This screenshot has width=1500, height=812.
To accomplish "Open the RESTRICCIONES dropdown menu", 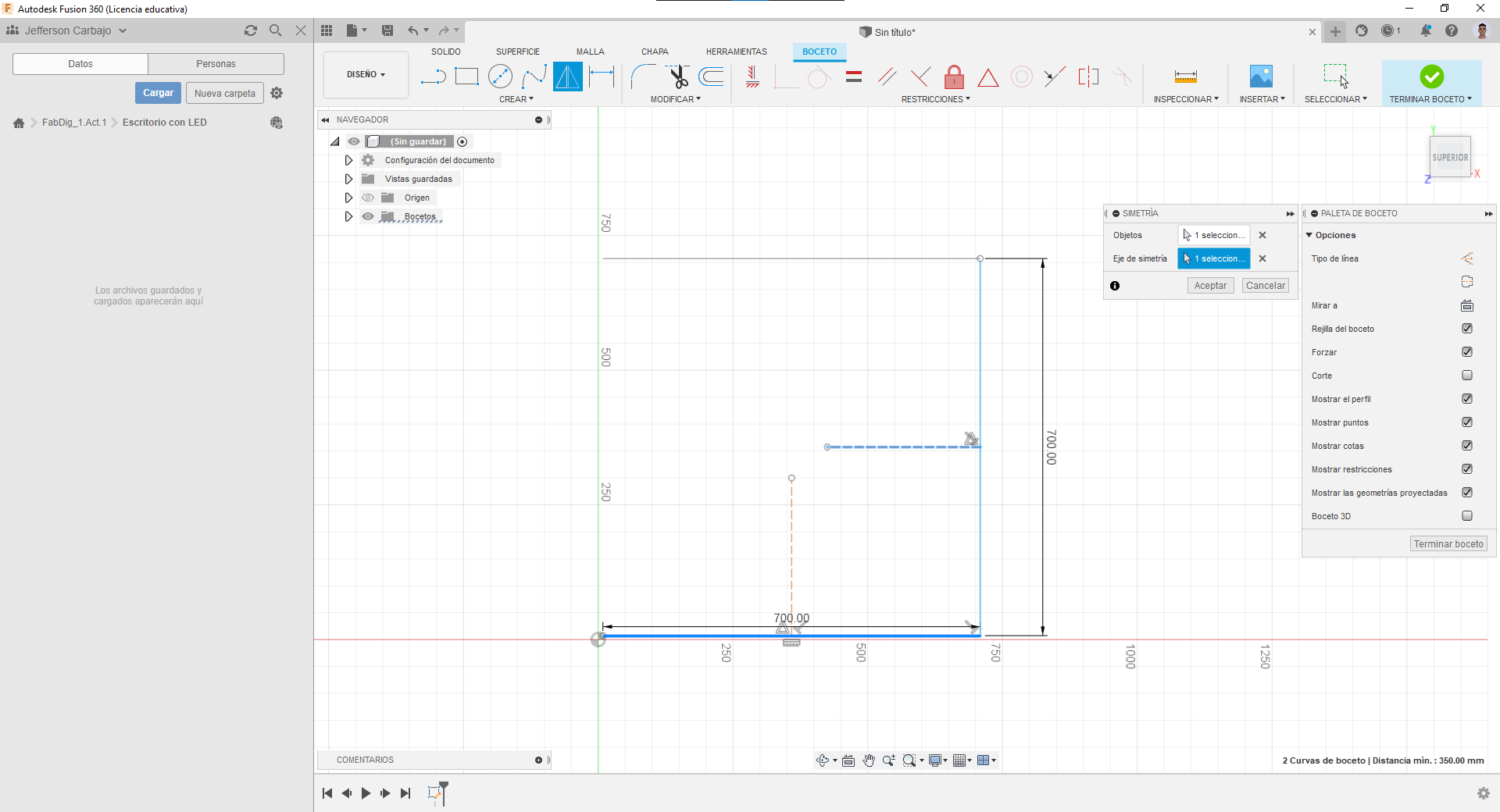I will pos(936,99).
